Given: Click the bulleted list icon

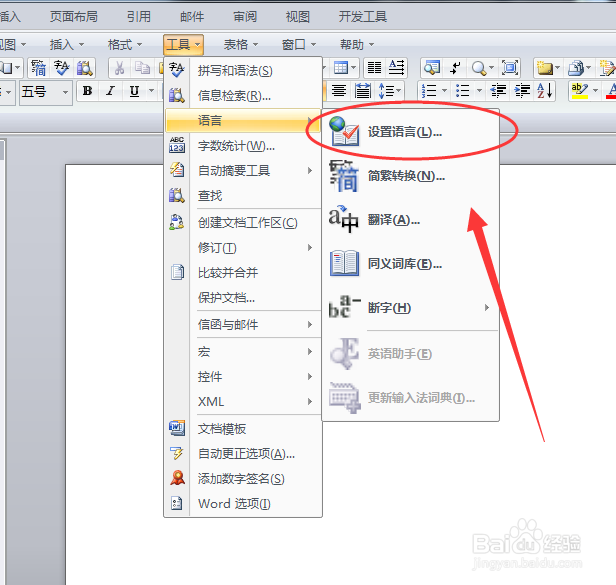Looking at the screenshot, I should (463, 91).
